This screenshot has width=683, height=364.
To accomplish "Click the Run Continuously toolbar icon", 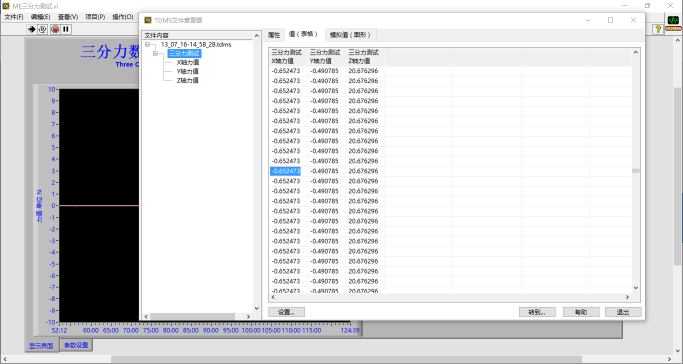I will pyautogui.click(x=43, y=29).
